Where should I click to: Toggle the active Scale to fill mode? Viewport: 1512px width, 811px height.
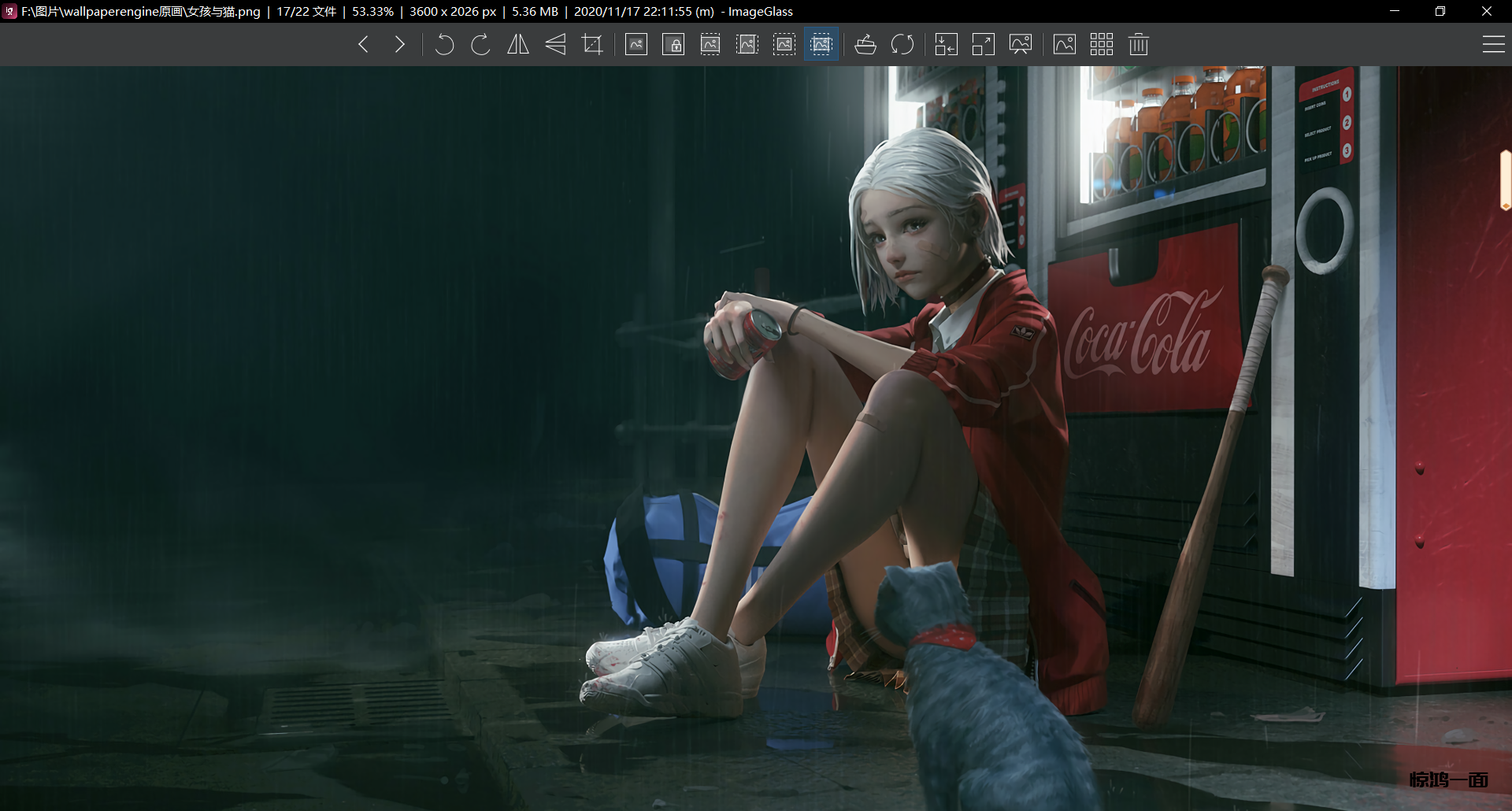[x=821, y=45]
